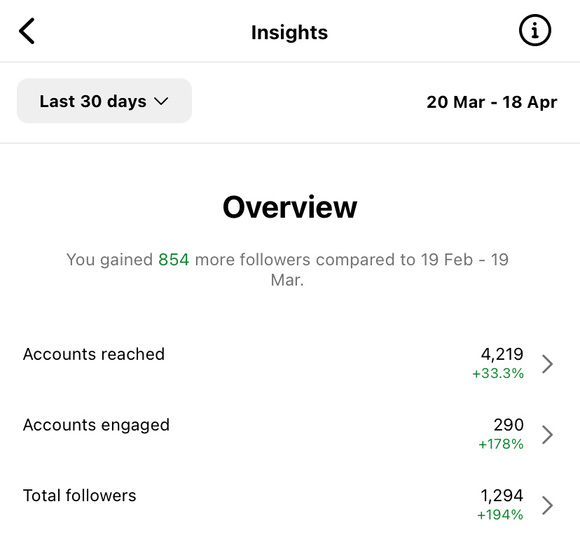
Task: Click the +194% change indicator
Action: click(500, 515)
